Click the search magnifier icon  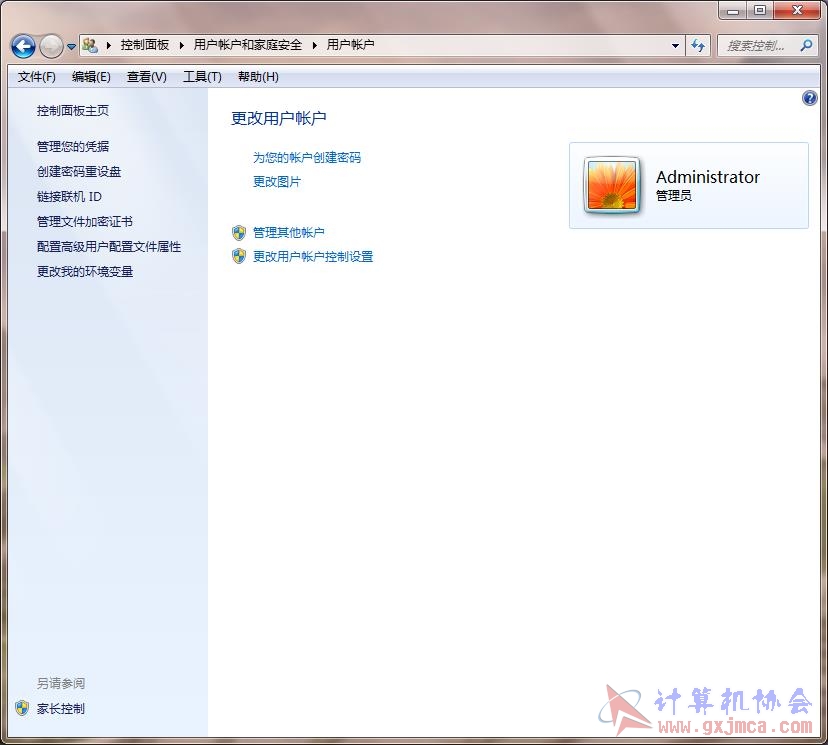tap(806, 45)
